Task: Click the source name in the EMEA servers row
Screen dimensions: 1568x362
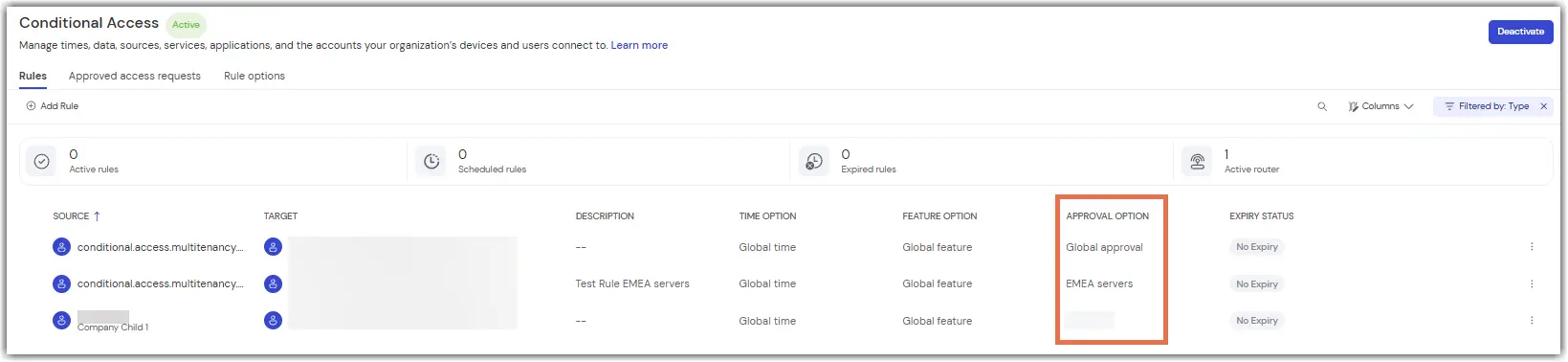Action: [x=160, y=283]
